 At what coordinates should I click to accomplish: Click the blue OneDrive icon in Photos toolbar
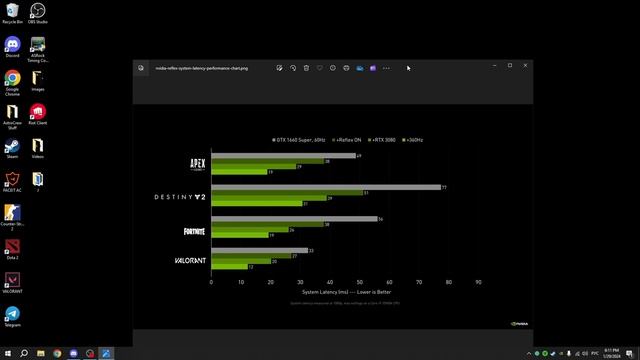tap(360, 68)
